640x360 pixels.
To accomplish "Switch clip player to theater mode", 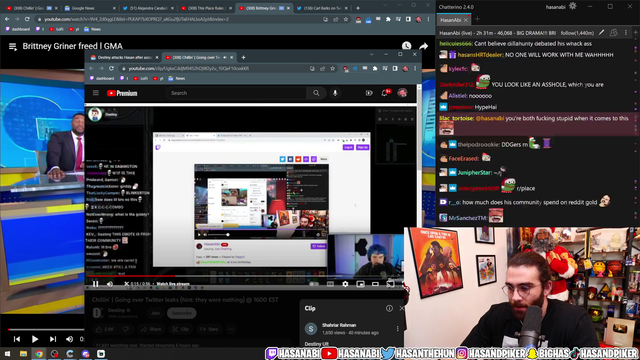I will point(375,284).
